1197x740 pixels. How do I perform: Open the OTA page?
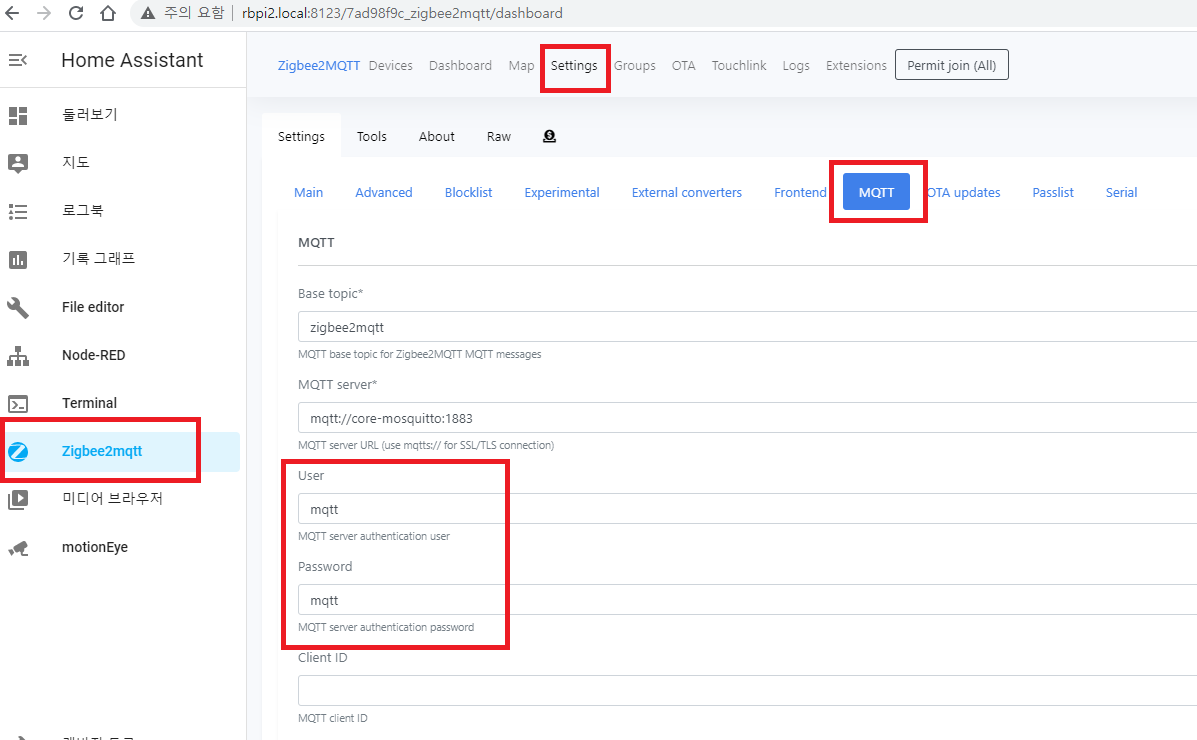tap(683, 66)
